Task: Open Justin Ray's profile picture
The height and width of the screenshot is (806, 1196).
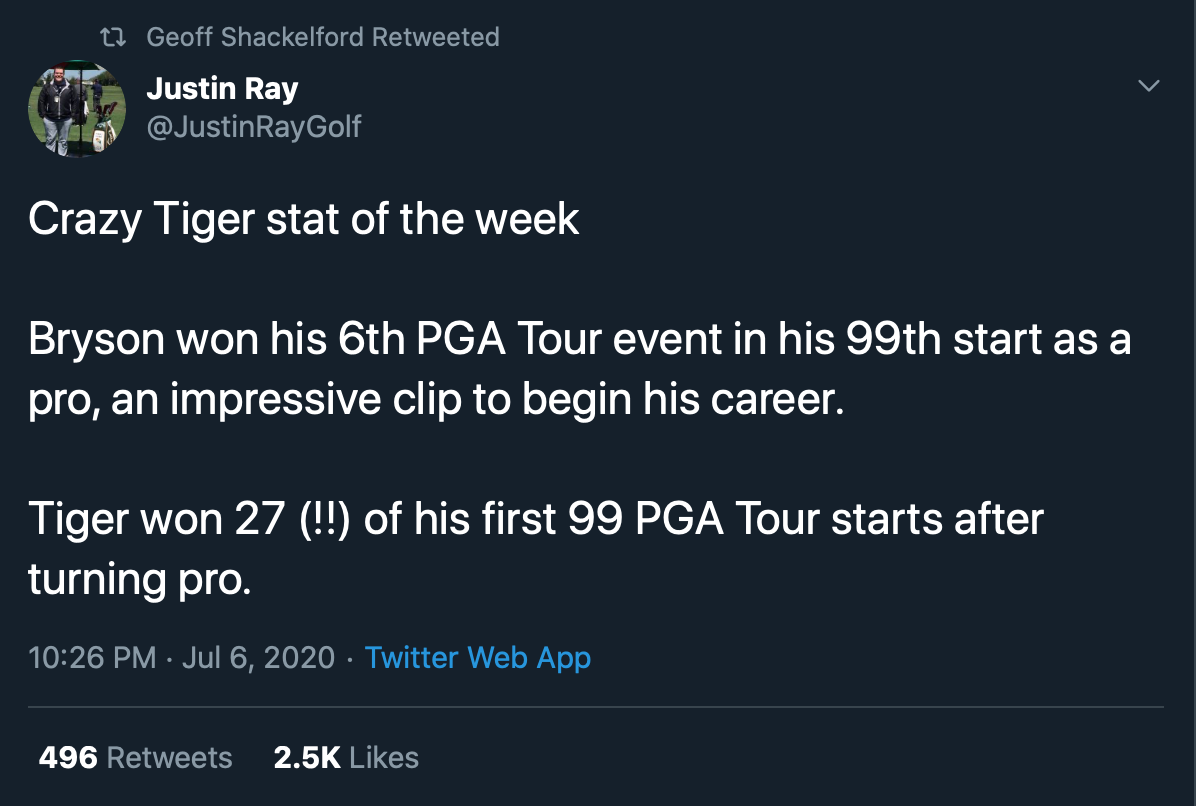Action: [77, 108]
